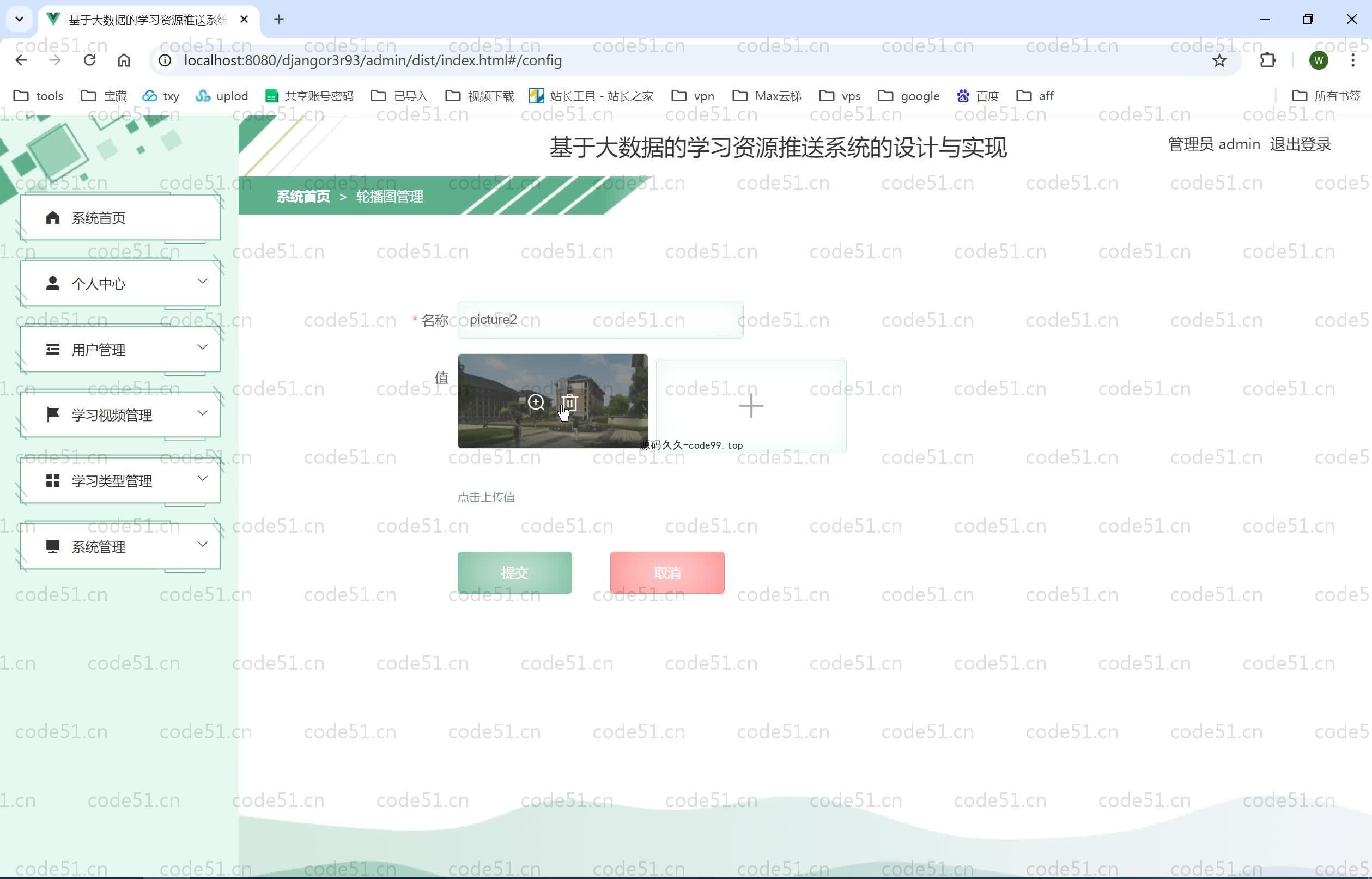Click the 点击上传值 hint text
This screenshot has width=1372, height=879.
click(486, 497)
